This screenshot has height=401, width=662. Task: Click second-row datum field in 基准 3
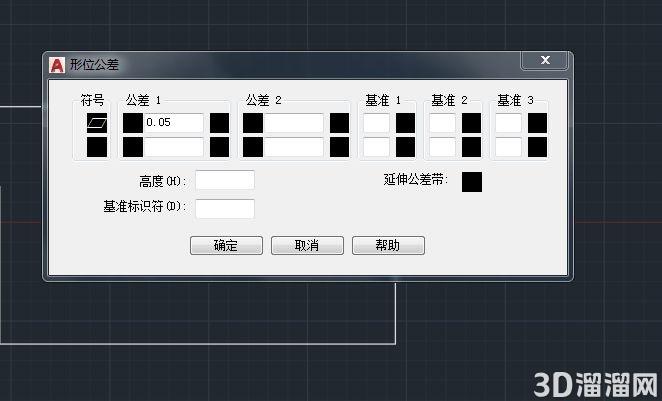[x=508, y=147]
